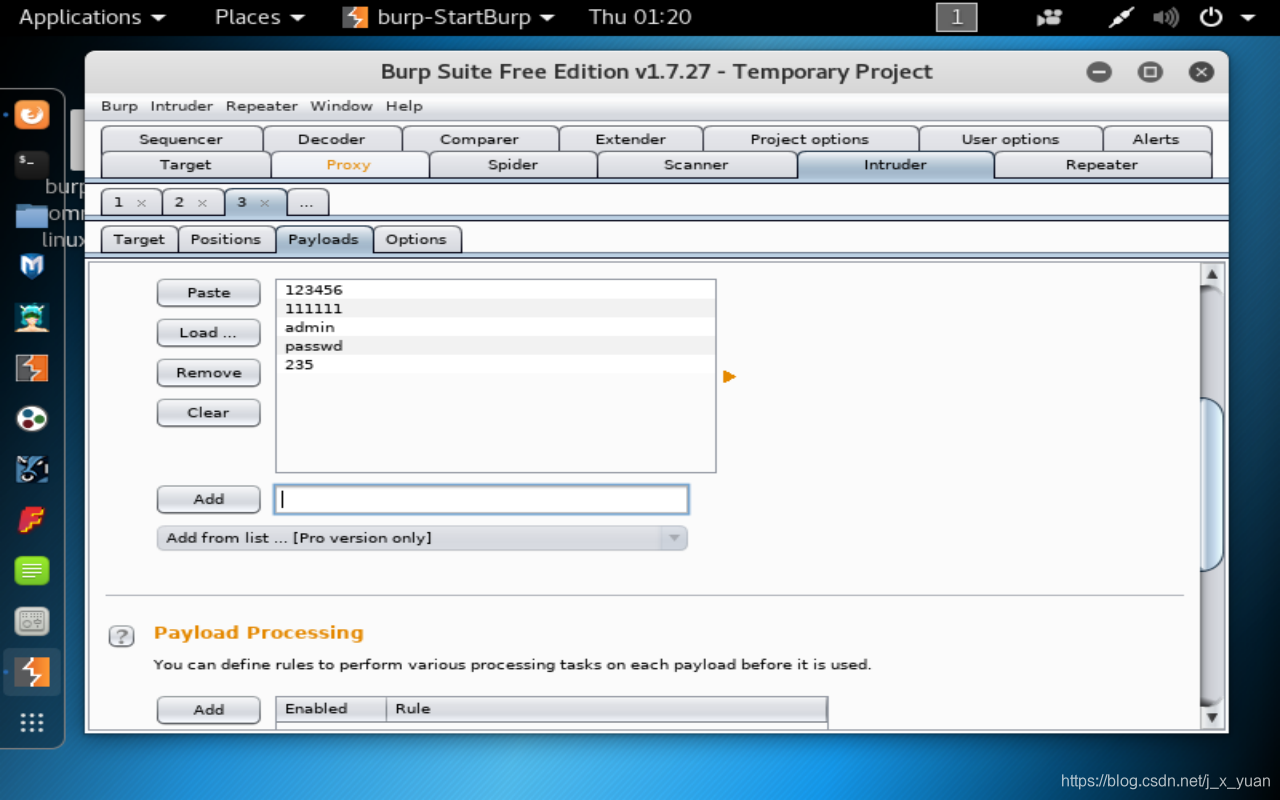This screenshot has height=800, width=1280.
Task: Open the power system menu icon
Action: 1211,17
